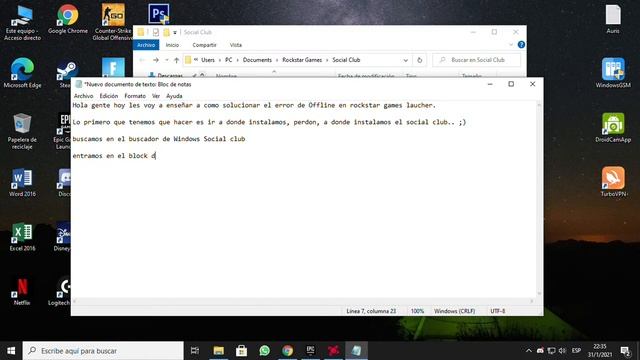The width and height of the screenshot is (640, 360).
Task: Open Chrome from the taskbar
Action: click(287, 351)
